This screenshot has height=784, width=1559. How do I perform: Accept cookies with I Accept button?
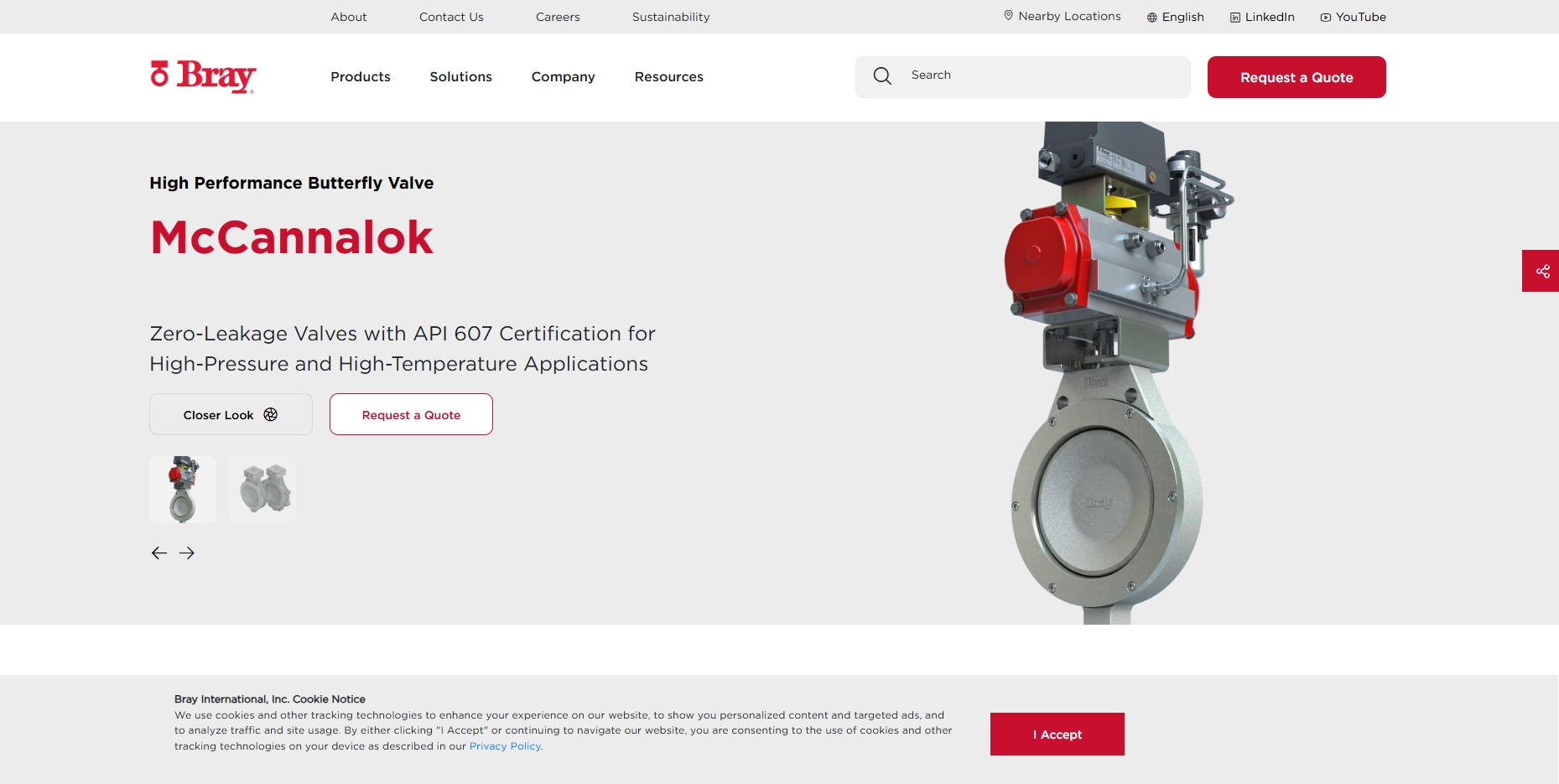1058,735
